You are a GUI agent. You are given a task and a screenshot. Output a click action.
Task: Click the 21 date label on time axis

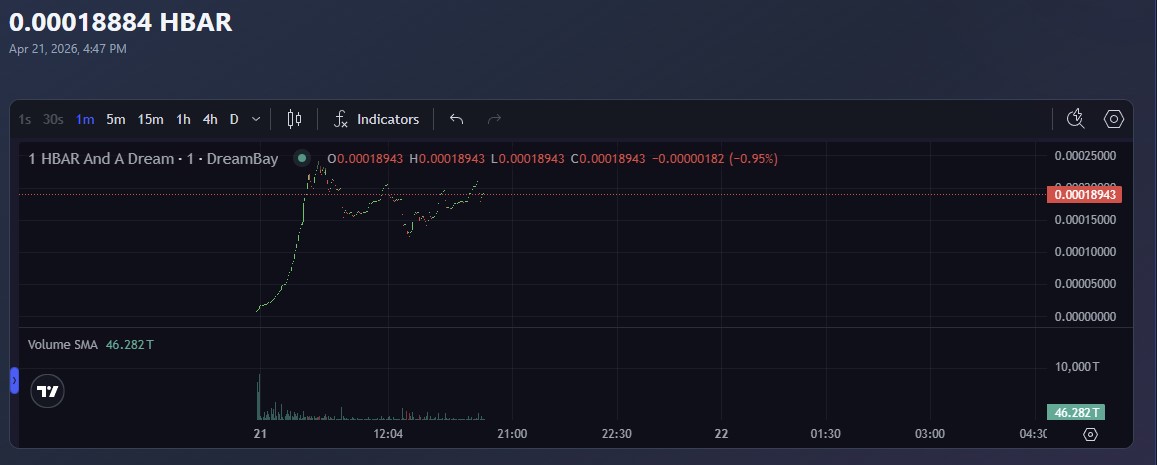pyautogui.click(x=260, y=434)
